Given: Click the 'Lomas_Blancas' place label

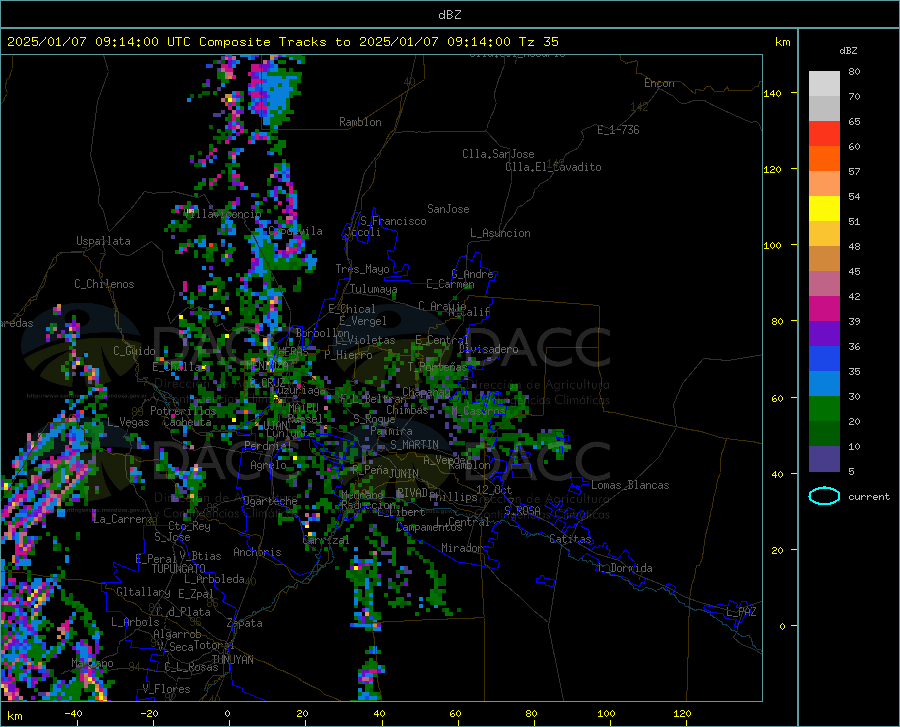Looking at the screenshot, I should [630, 485].
